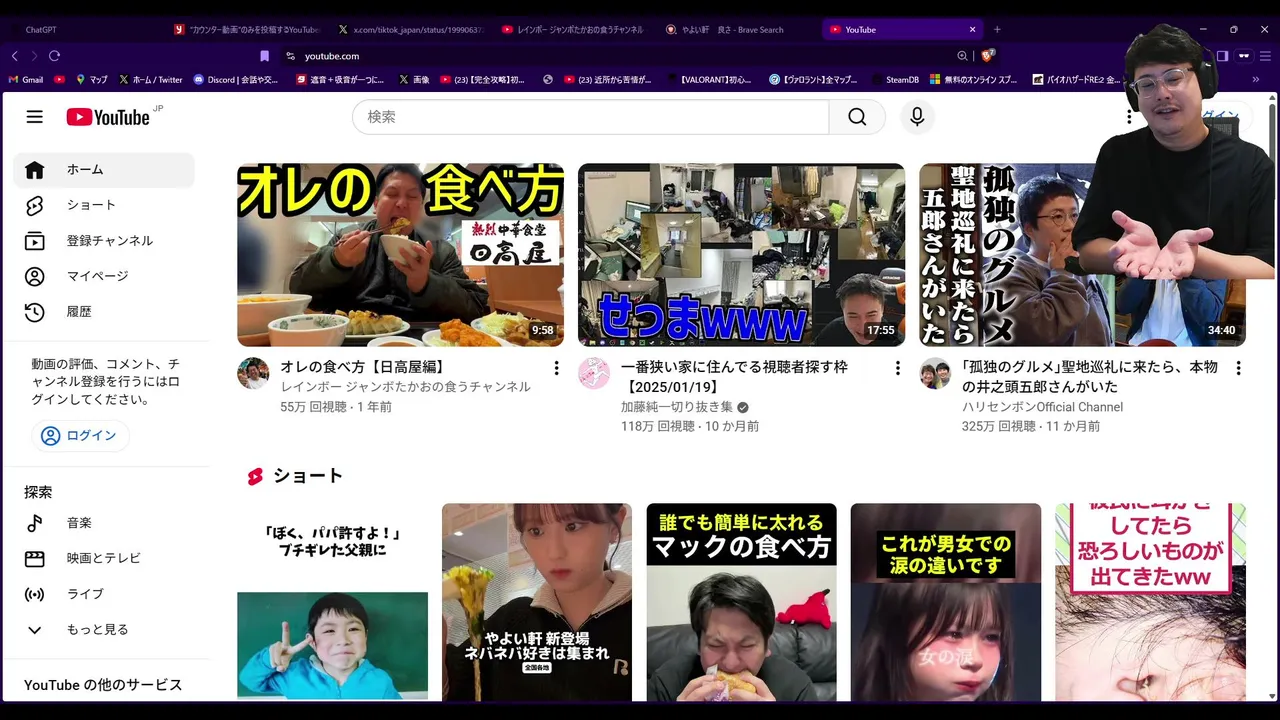Open options for オレの食べ方【日高屋編】 video
Image resolution: width=1280 pixels, height=720 pixels.
[556, 368]
